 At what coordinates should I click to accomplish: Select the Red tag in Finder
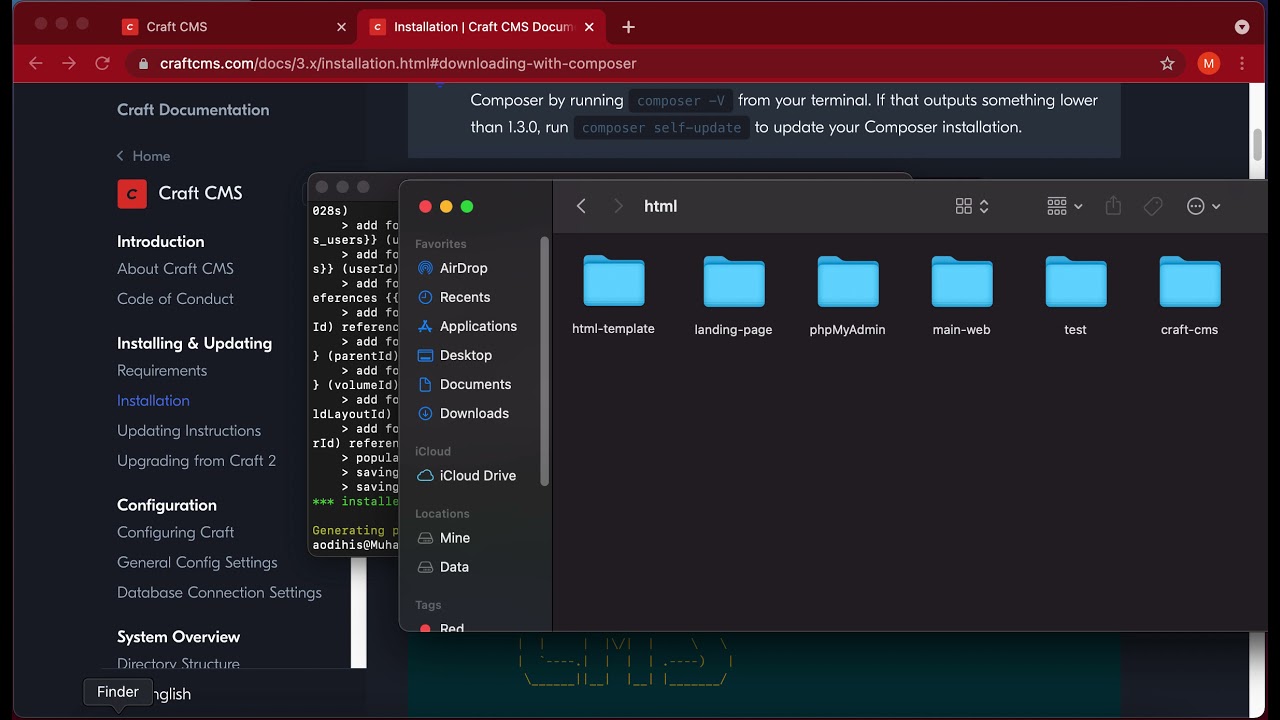pyautogui.click(x=440, y=627)
